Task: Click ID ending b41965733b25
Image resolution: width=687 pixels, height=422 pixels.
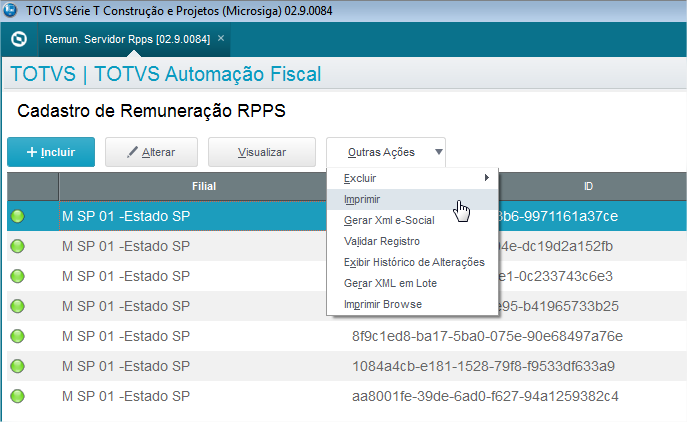Action: (x=559, y=306)
